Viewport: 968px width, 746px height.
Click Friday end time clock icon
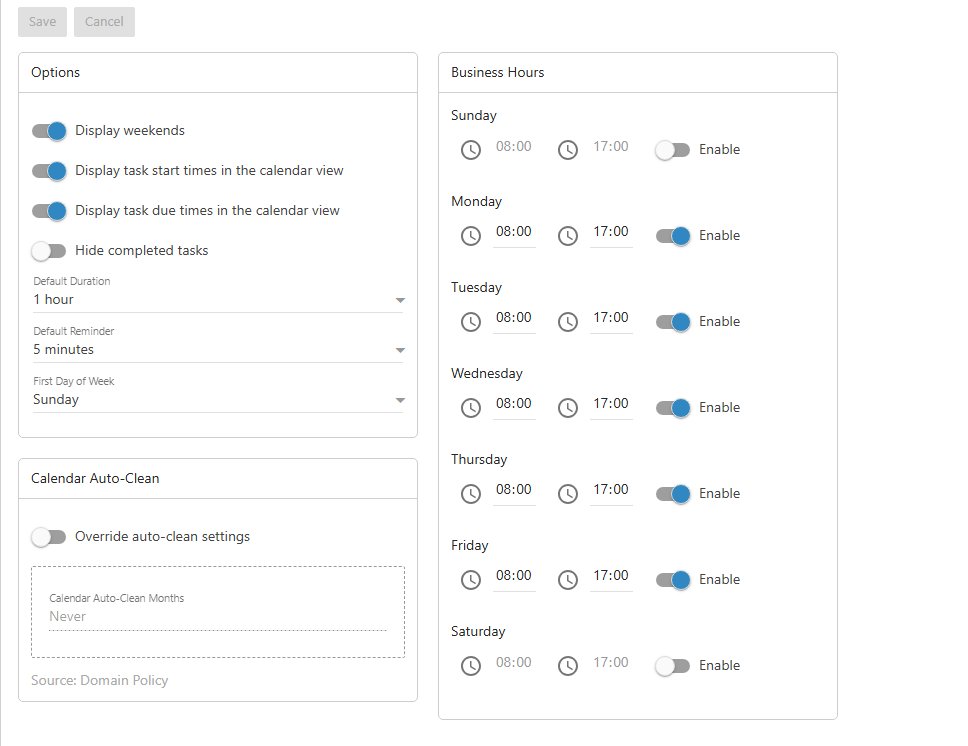[568, 580]
